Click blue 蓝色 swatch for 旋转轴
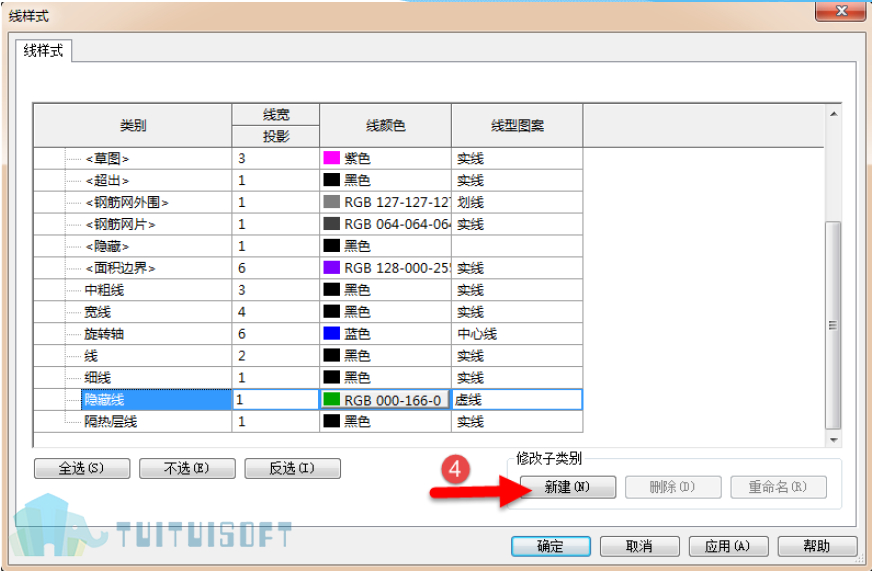 [331, 334]
